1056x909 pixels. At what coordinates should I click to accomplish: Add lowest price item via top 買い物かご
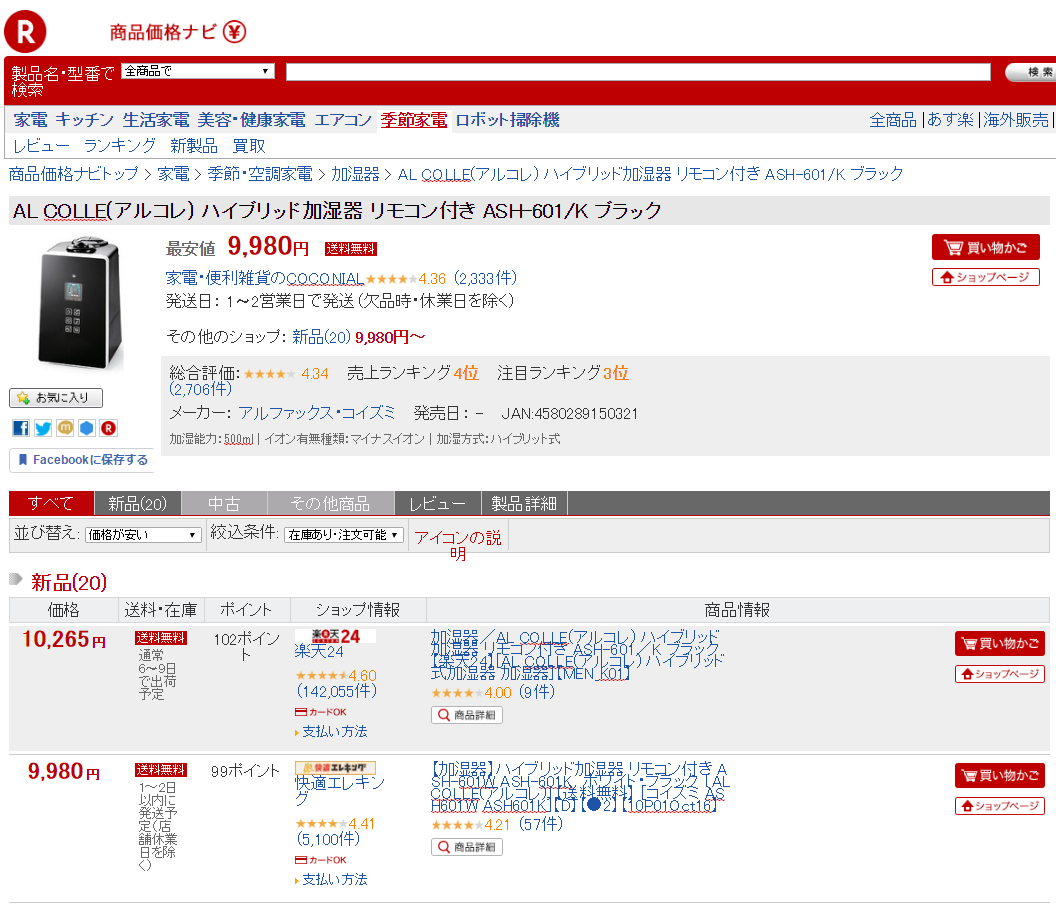click(x=985, y=247)
